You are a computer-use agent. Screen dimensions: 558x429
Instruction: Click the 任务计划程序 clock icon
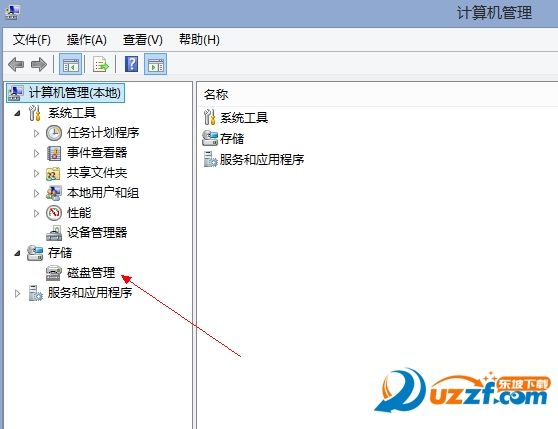click(54, 133)
